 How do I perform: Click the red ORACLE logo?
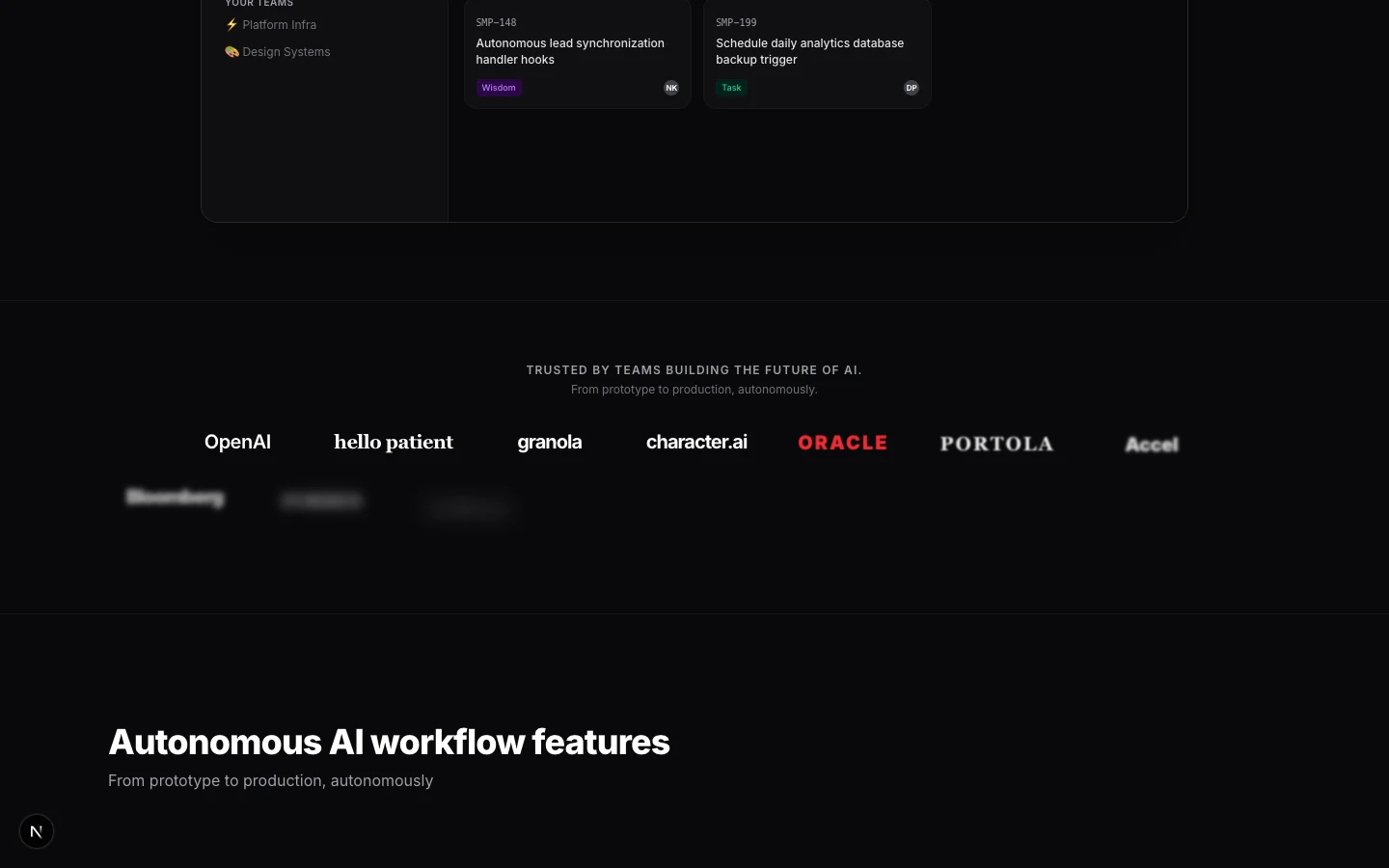(843, 443)
